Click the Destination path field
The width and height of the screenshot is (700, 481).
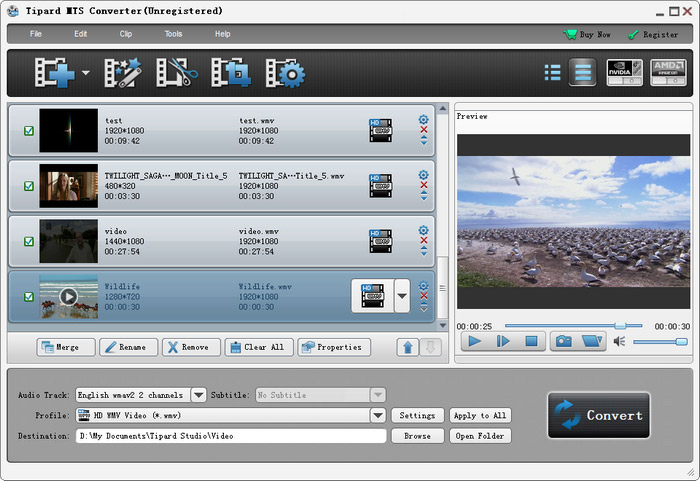(x=231, y=436)
